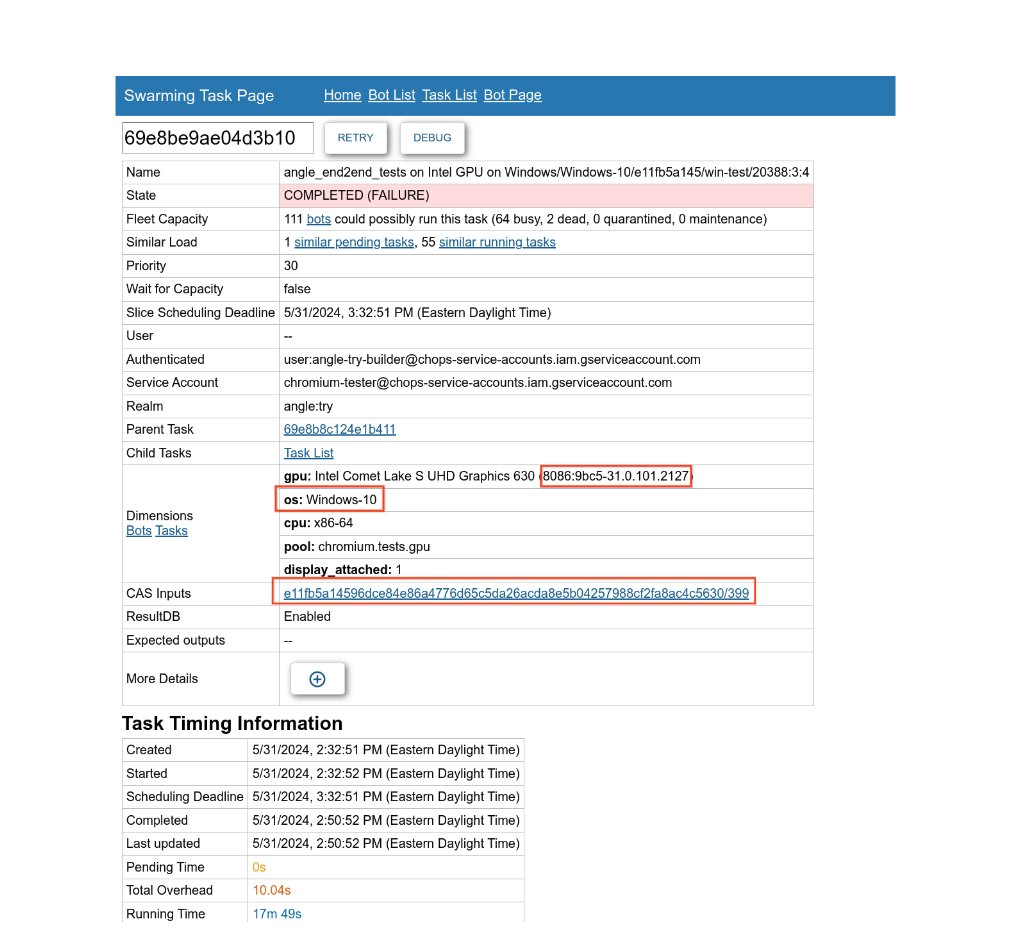This screenshot has height=950, width=1011.
Task: View similar running tasks
Action: click(497, 242)
